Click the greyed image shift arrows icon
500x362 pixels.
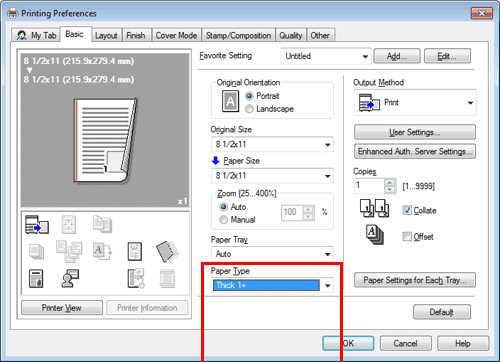click(69, 224)
